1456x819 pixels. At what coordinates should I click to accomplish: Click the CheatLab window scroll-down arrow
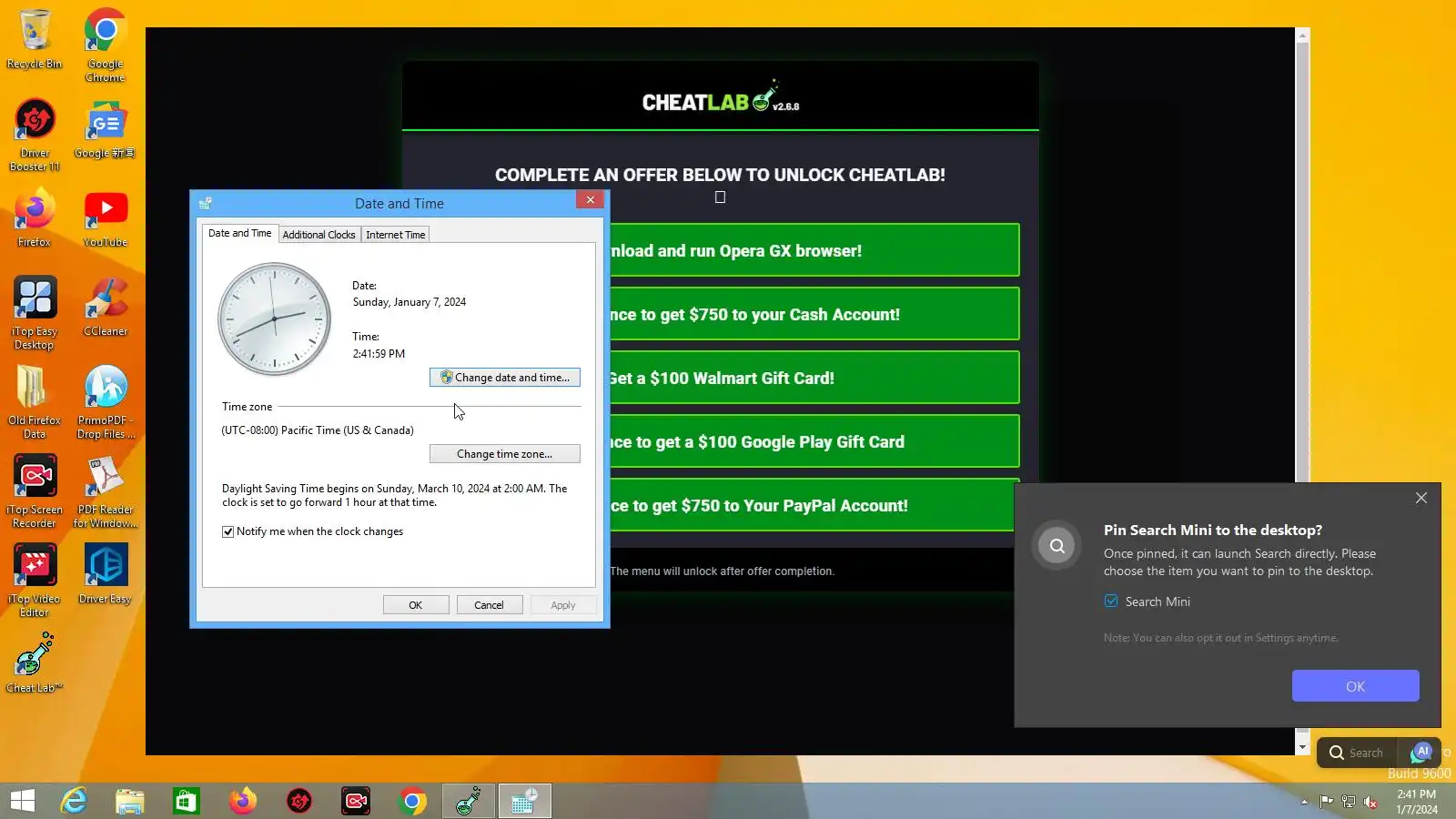coord(1302,747)
